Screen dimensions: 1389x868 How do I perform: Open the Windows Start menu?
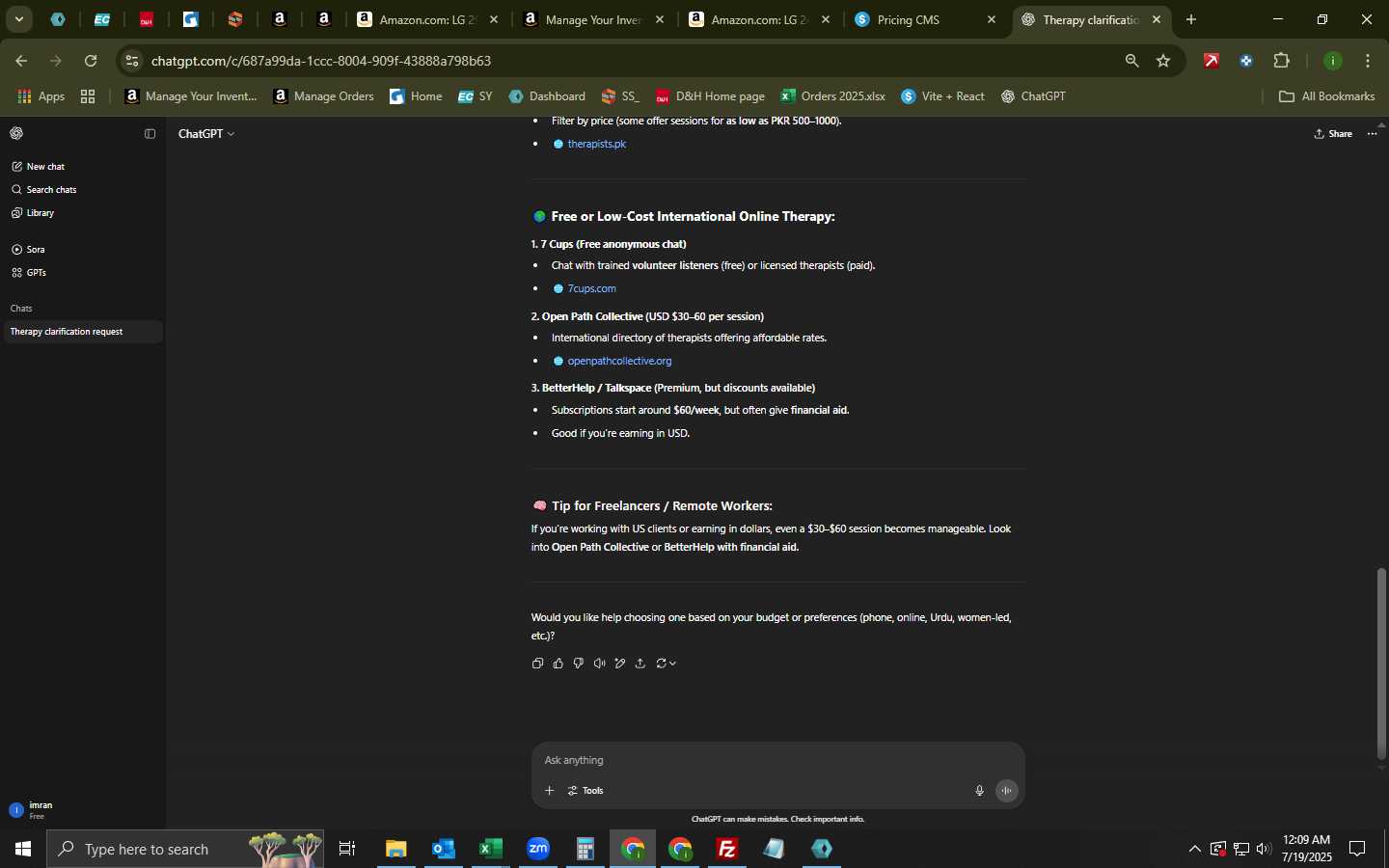(x=23, y=849)
